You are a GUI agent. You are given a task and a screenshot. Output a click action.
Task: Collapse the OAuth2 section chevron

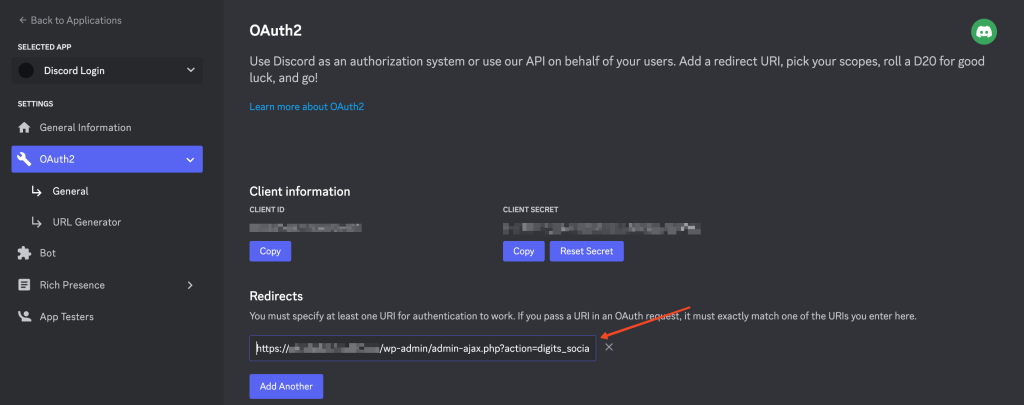pos(190,159)
